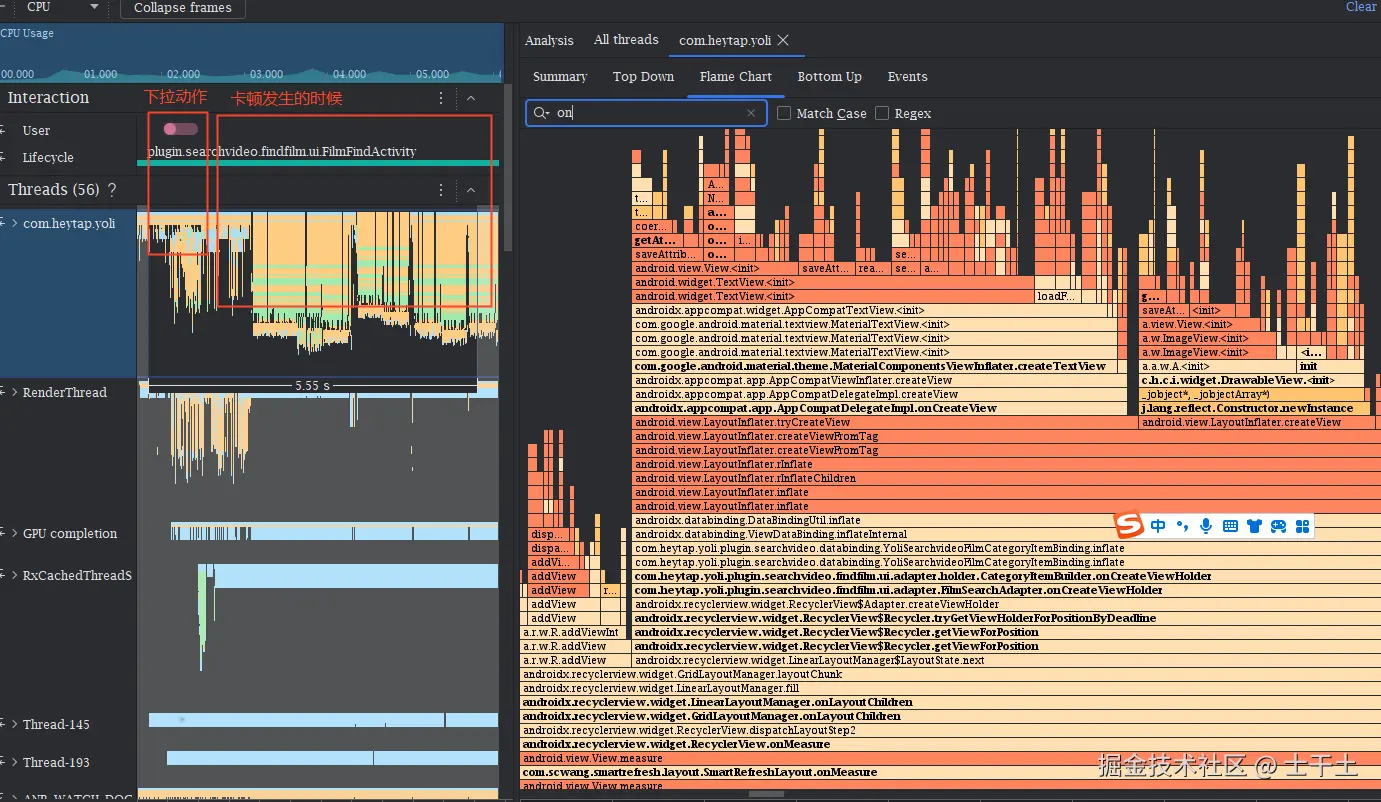The height and width of the screenshot is (802, 1381).
Task: Switch to the Top Down tab
Action: (643, 77)
